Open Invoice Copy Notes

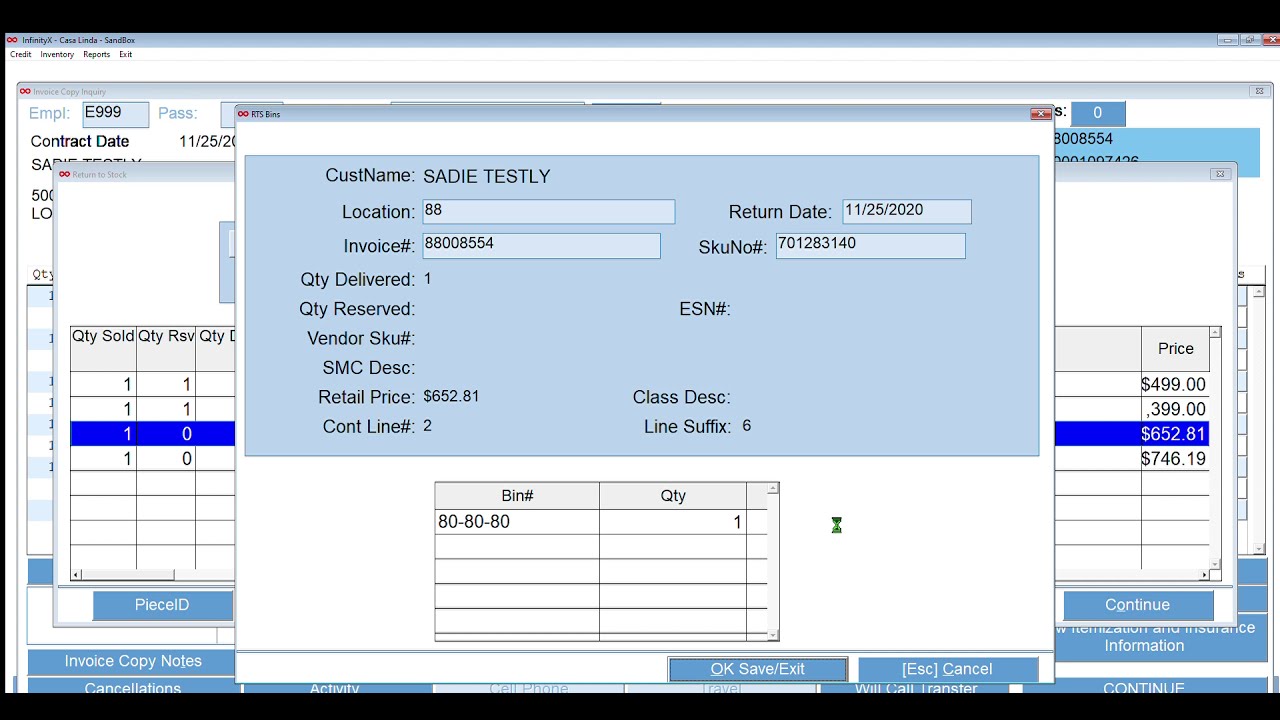tap(133, 661)
